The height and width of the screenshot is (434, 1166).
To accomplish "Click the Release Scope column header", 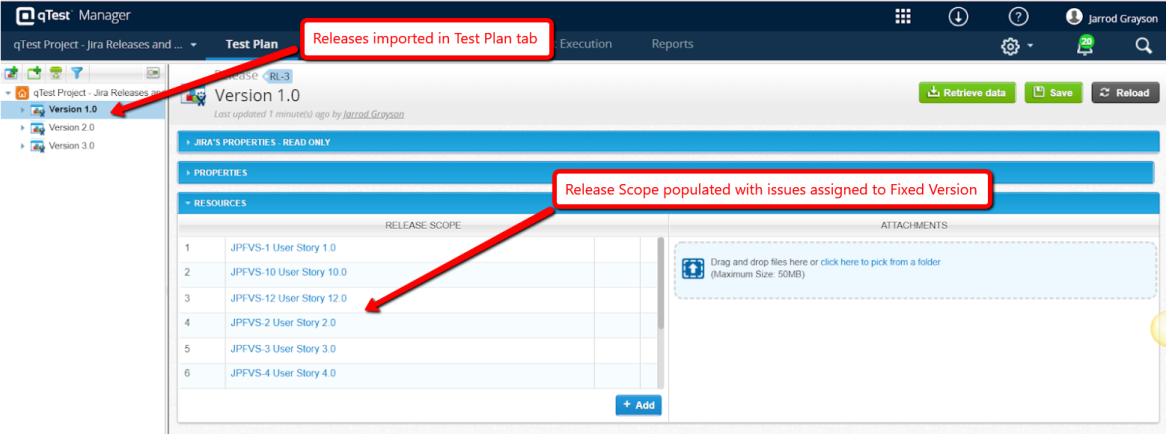I will 423,225.
